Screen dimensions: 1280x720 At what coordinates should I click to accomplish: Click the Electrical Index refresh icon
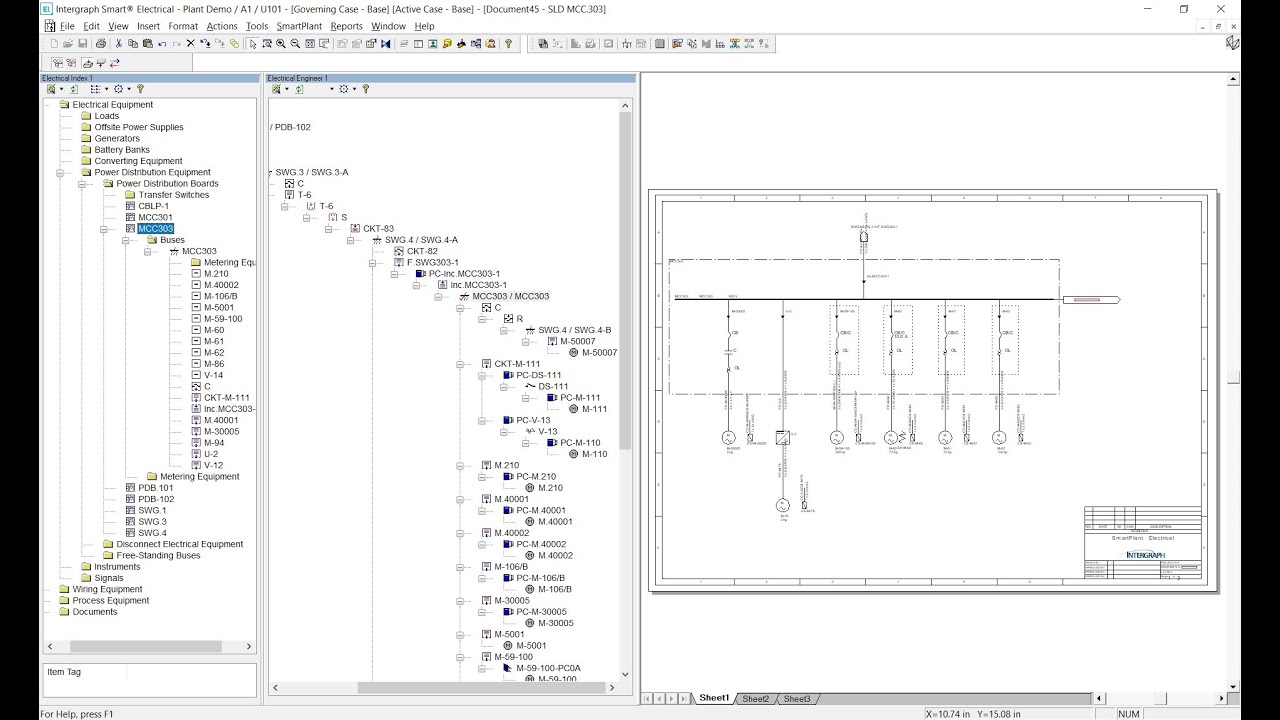click(74, 89)
